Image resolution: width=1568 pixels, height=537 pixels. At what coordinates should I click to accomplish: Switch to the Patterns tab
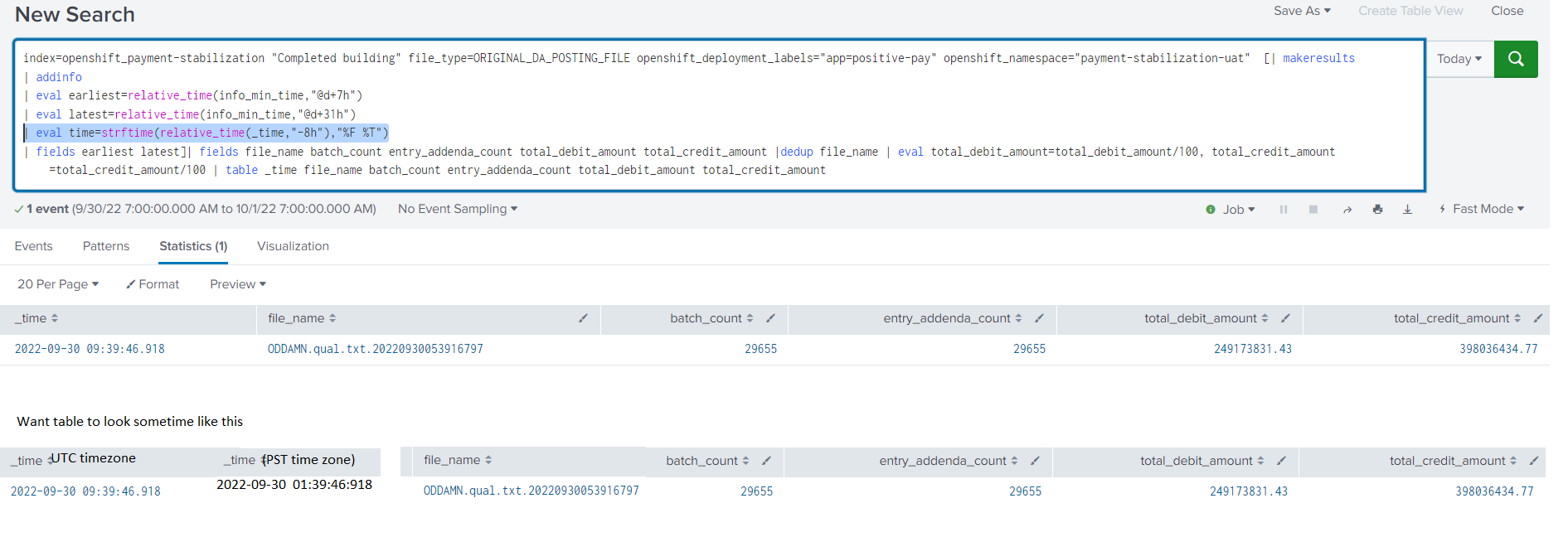point(106,246)
